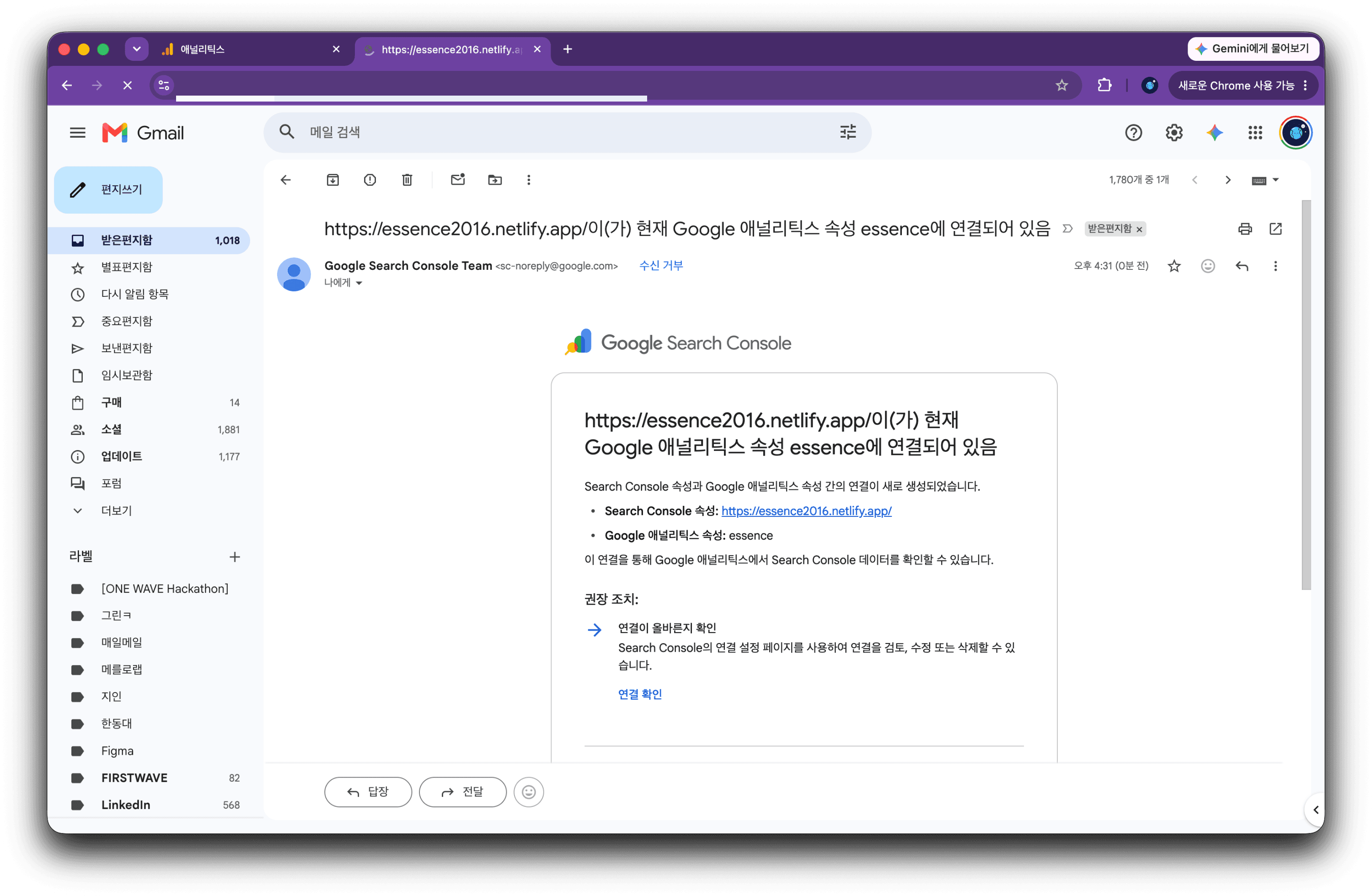This screenshot has width=1372, height=896.
Task: Print the email with the printer icon
Action: pos(1244,229)
